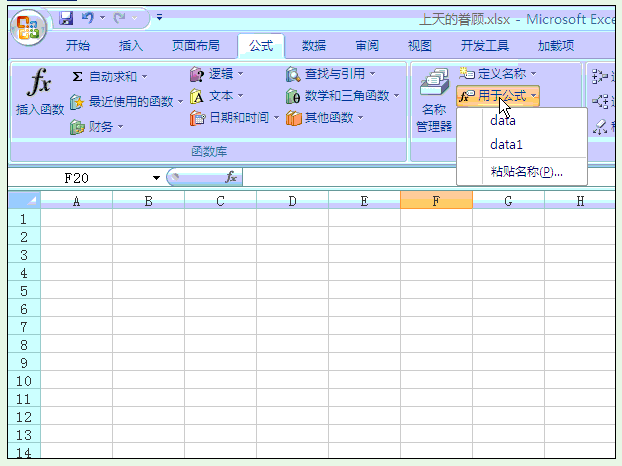Click the trace dependents icon at ribbon edge

600,102
